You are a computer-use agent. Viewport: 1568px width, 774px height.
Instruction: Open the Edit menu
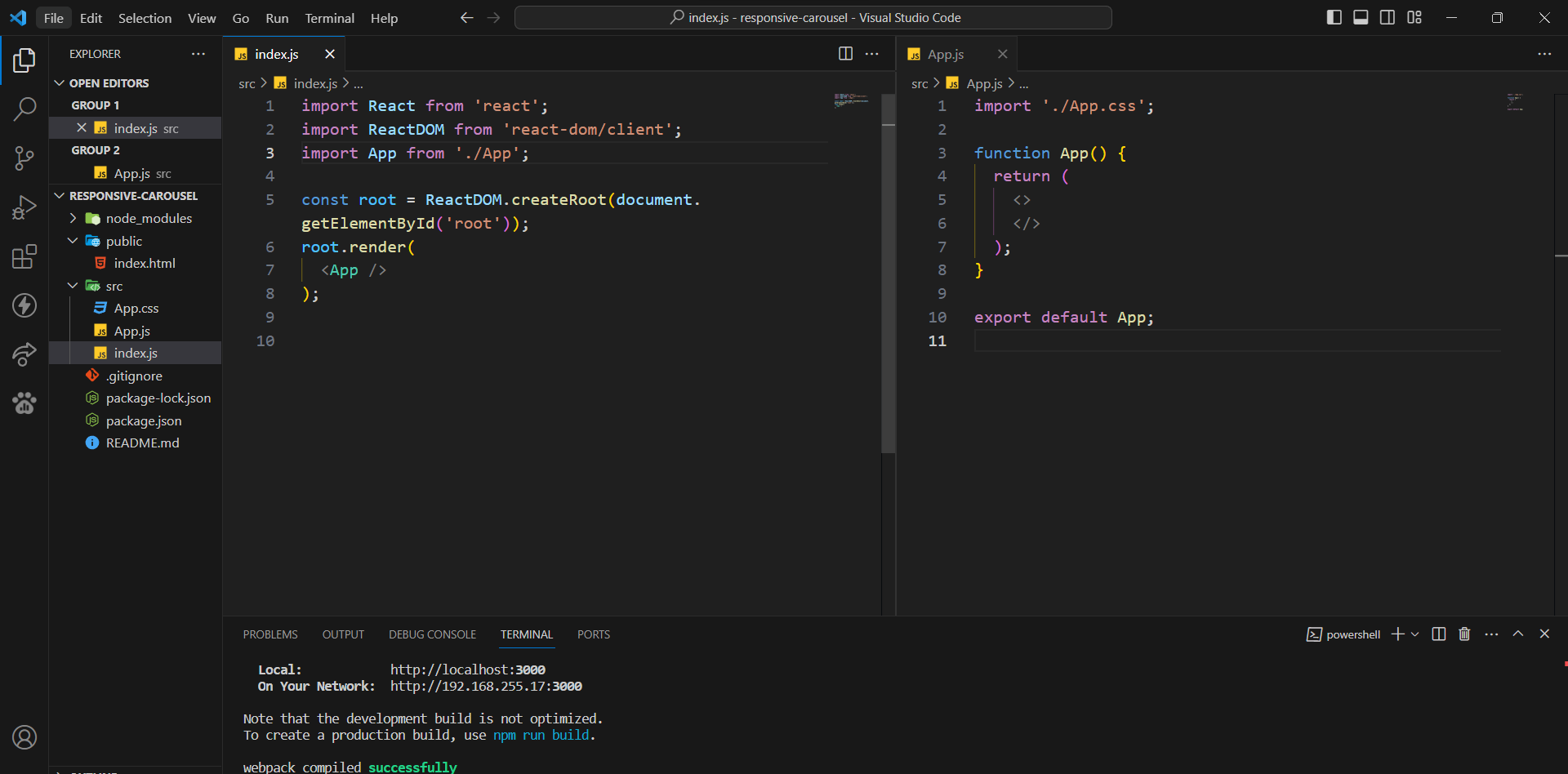click(91, 18)
